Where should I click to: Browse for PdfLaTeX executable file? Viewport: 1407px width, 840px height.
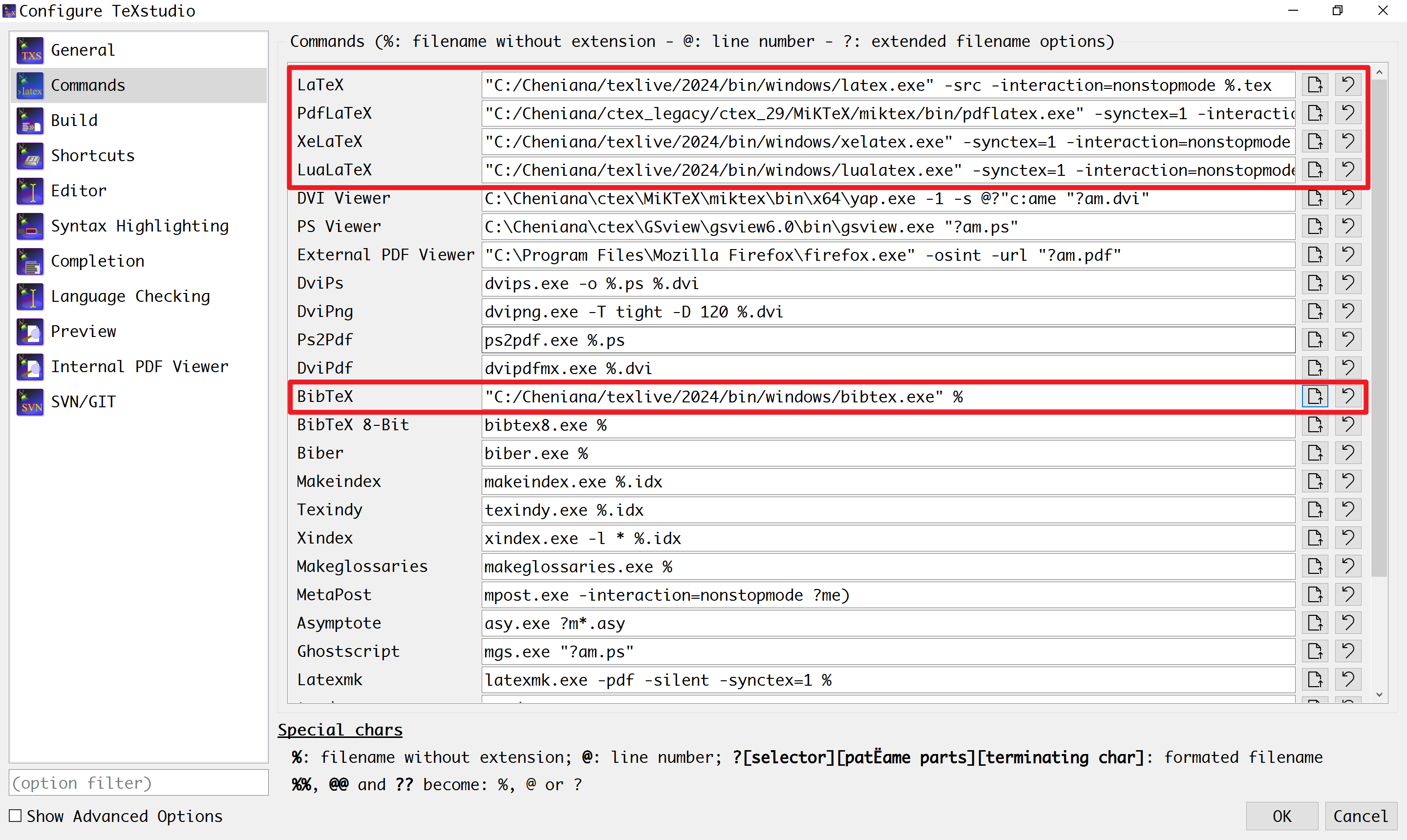click(x=1315, y=113)
